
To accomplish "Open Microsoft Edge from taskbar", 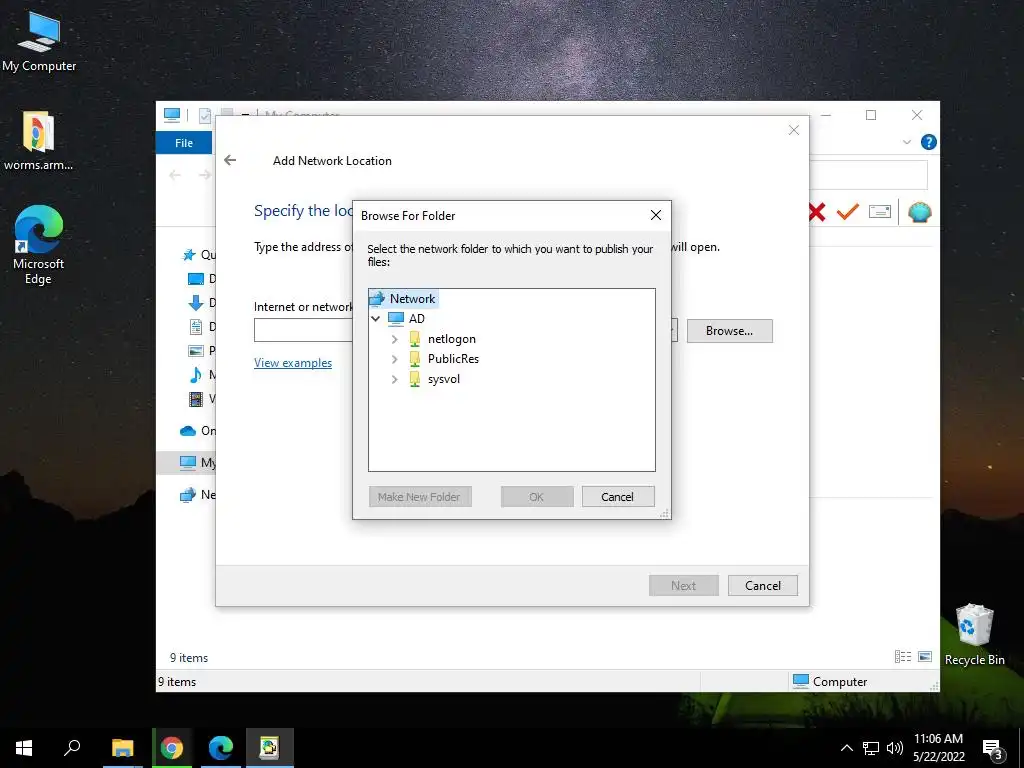I will tap(221, 748).
